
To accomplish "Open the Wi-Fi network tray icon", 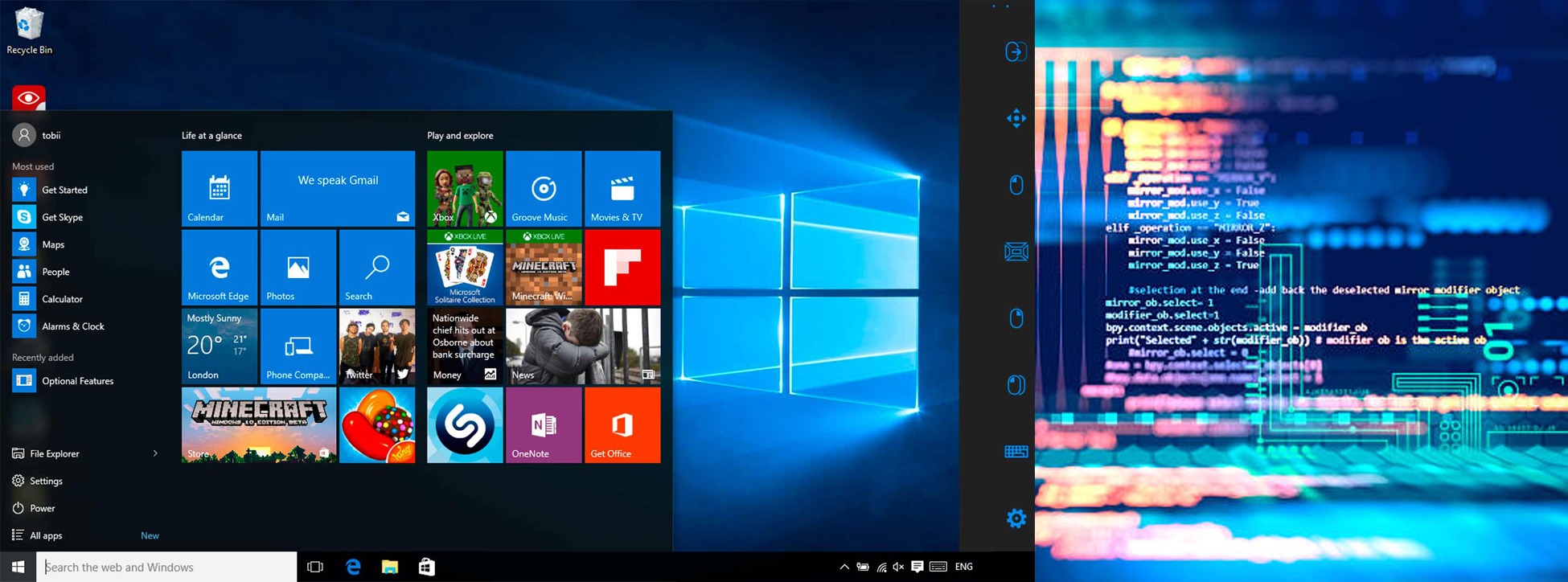I will [881, 567].
